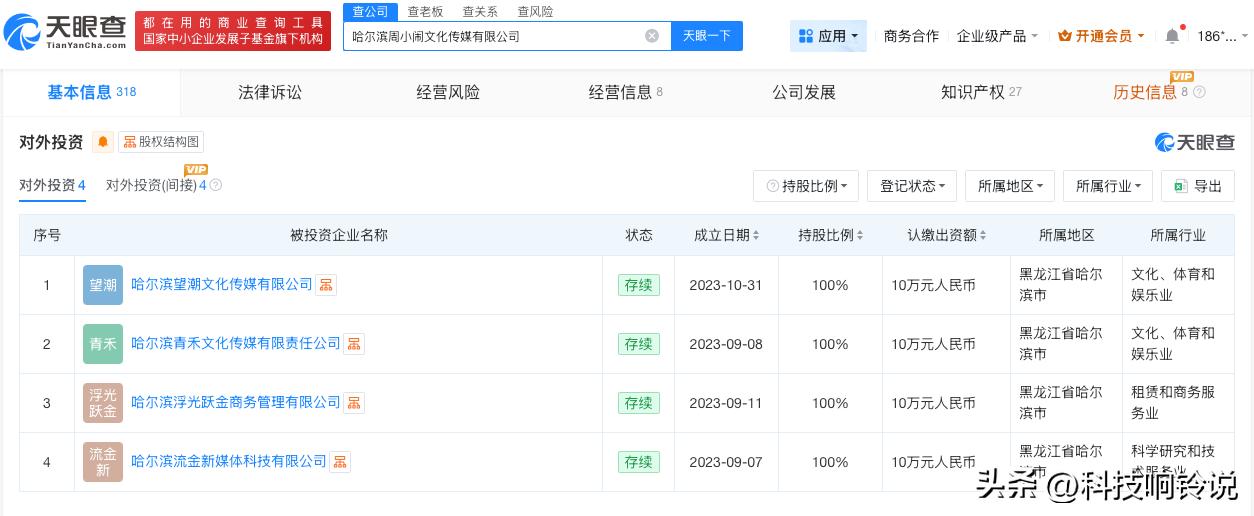The width and height of the screenshot is (1254, 516).
Task: Click the 股权结构图 button
Action: point(161,142)
